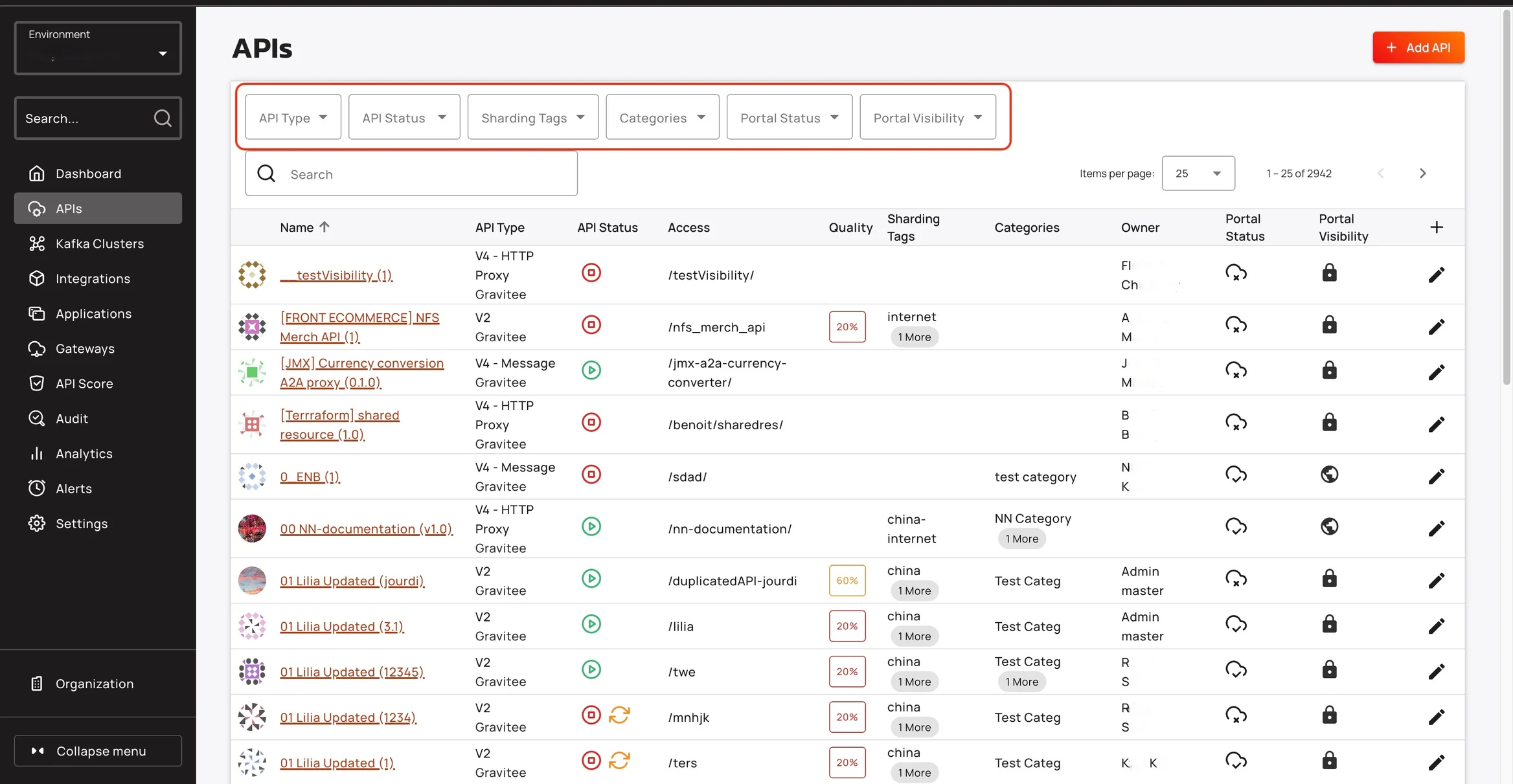Viewport: 1513px width, 784px height.
Task: Click the plus icon to add table column
Action: coord(1436,227)
